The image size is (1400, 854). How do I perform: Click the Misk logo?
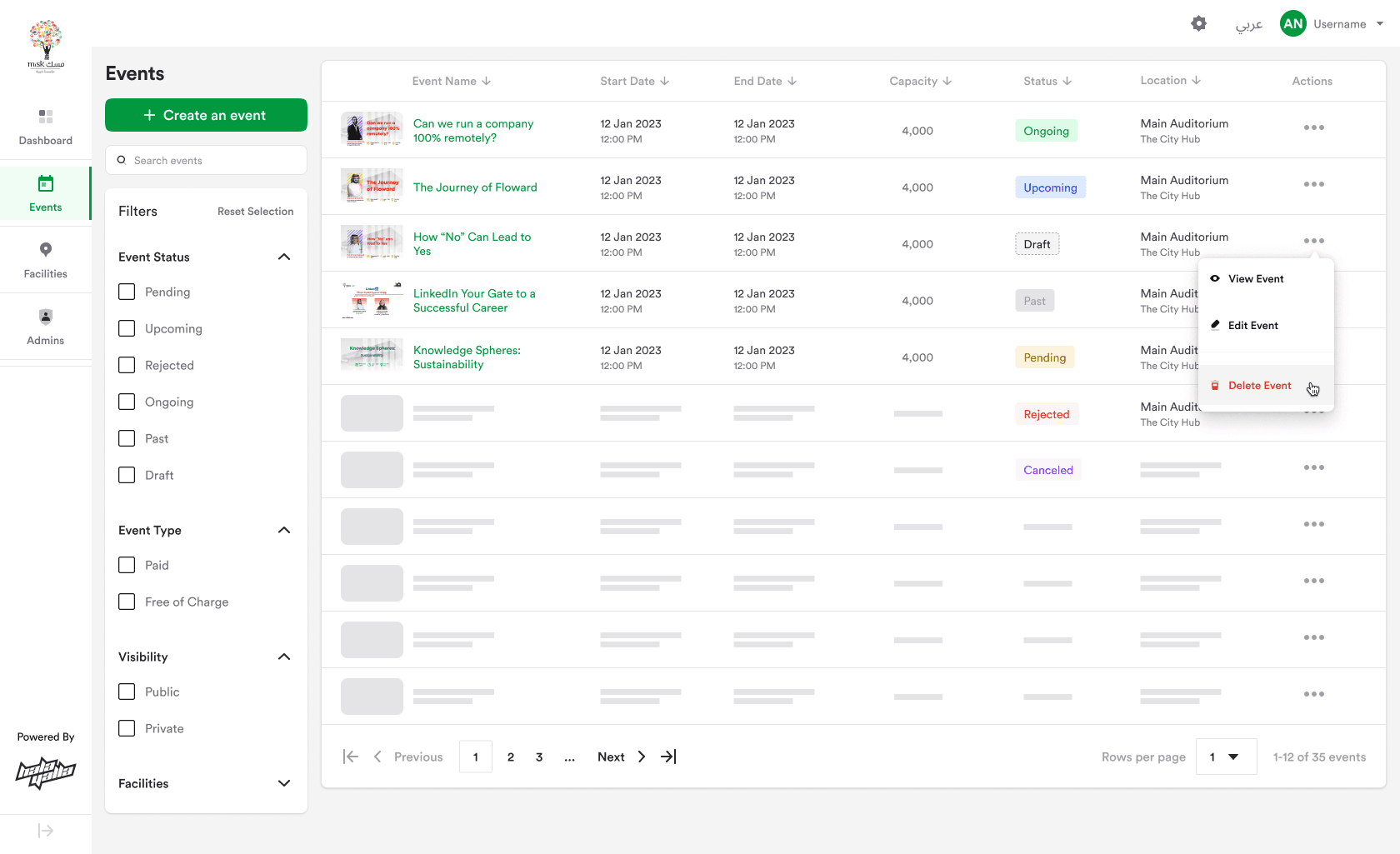[46, 47]
